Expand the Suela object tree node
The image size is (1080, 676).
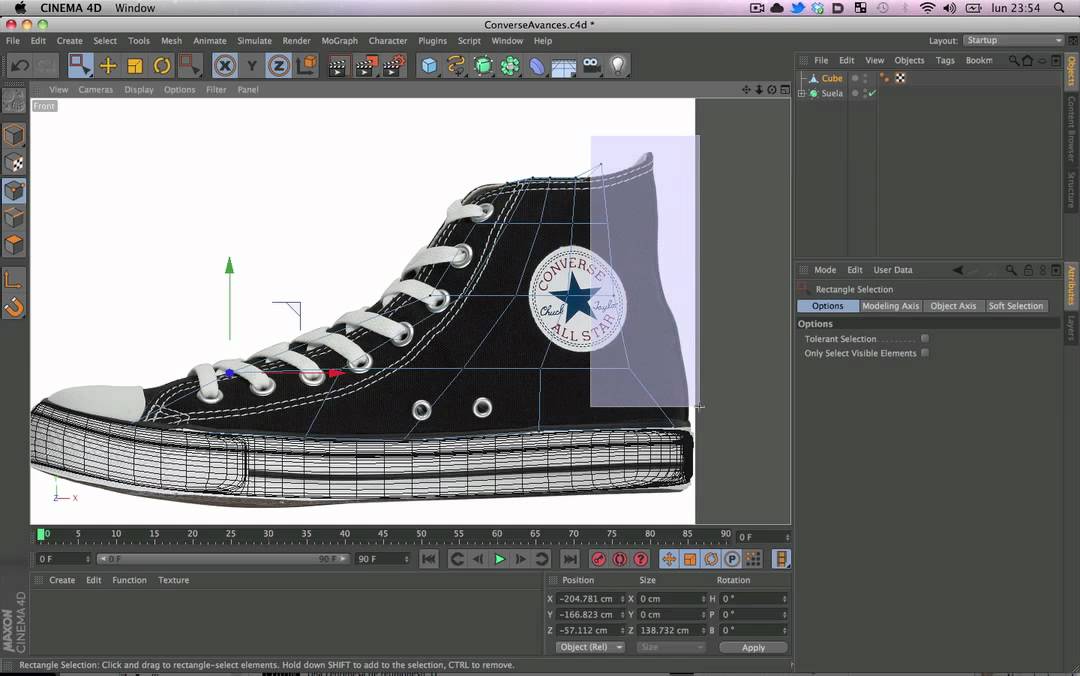pos(802,93)
